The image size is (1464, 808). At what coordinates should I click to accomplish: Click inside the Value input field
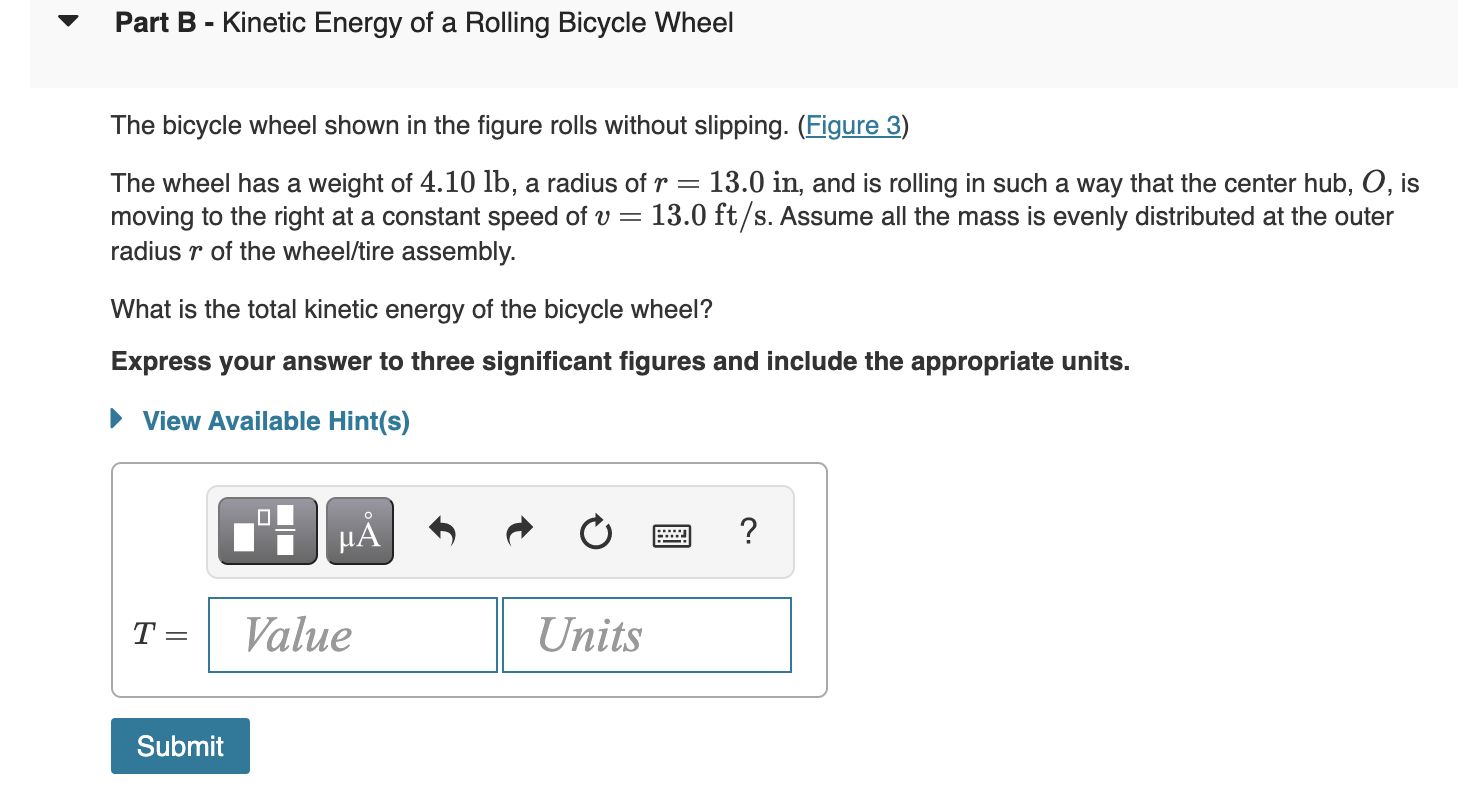pos(352,634)
